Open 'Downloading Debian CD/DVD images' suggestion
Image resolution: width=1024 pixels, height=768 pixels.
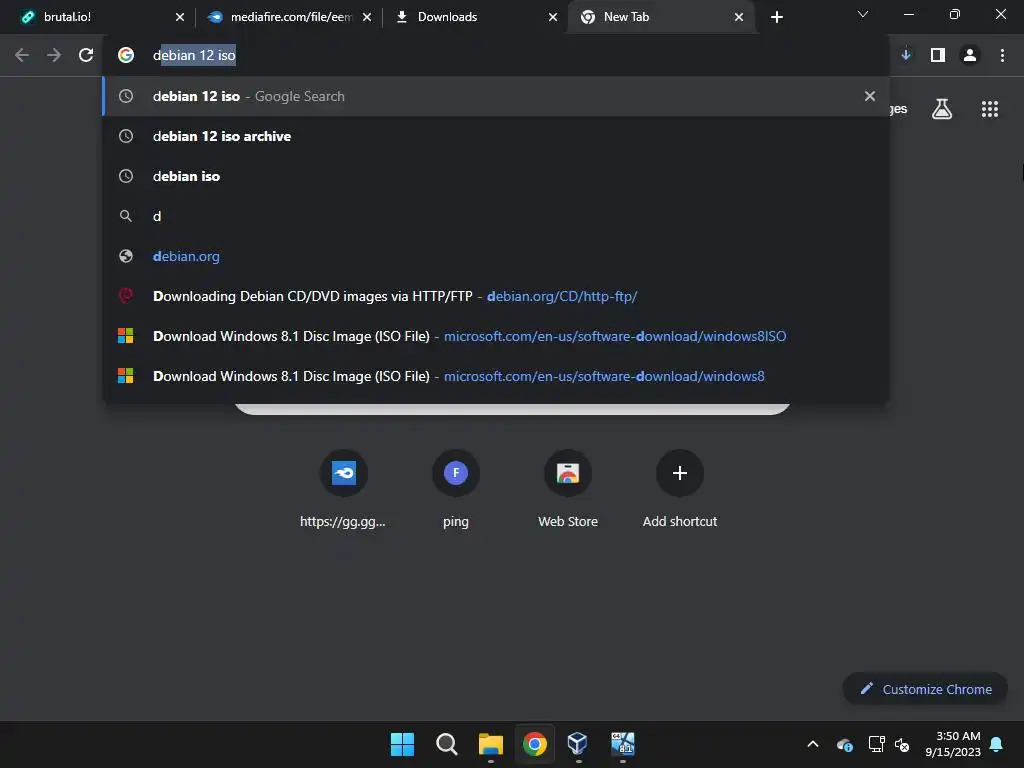(x=496, y=296)
